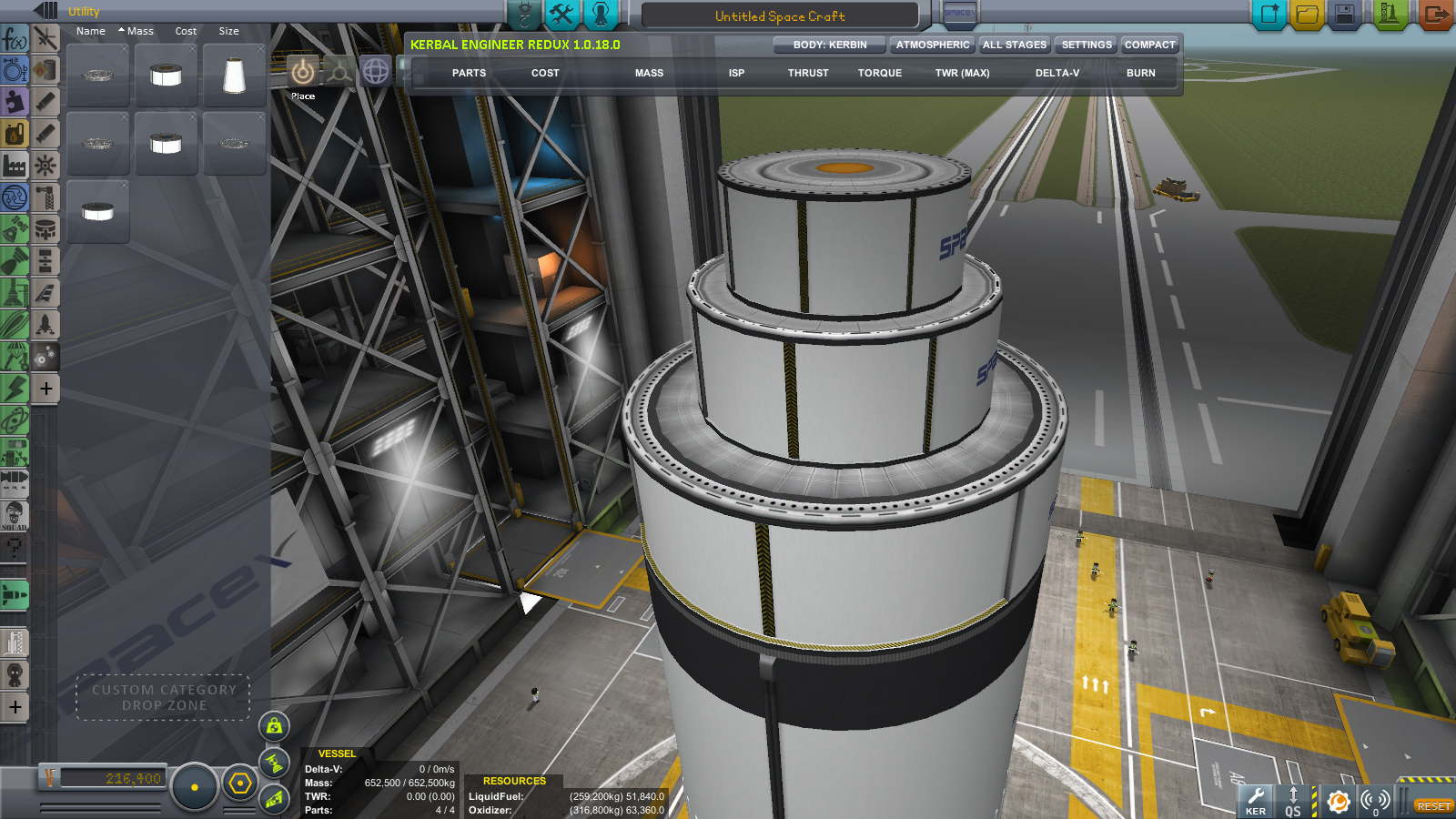Choose the mission flag icon
1456x819 pixels.
click(959, 14)
